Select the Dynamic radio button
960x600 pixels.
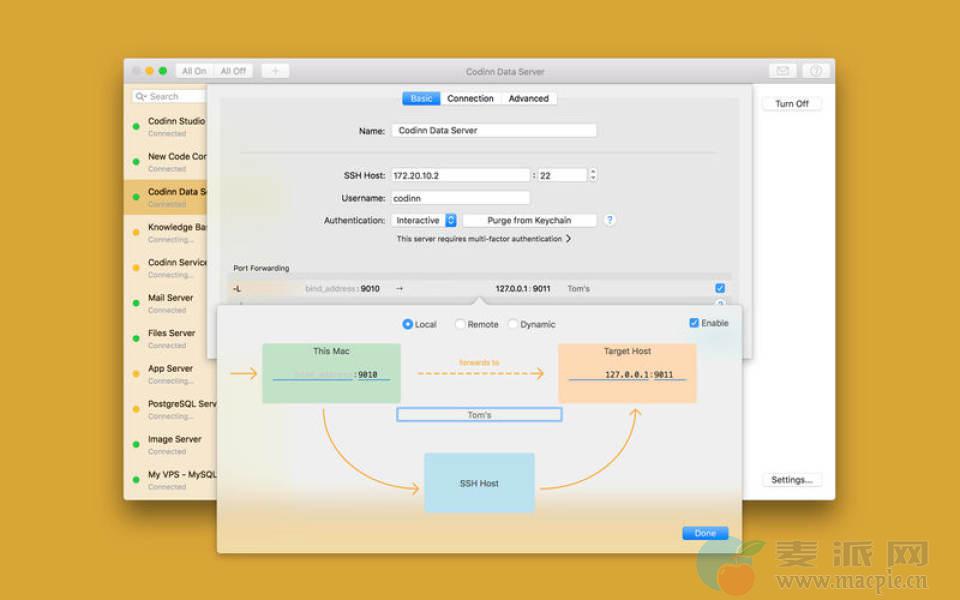pyautogui.click(x=513, y=324)
